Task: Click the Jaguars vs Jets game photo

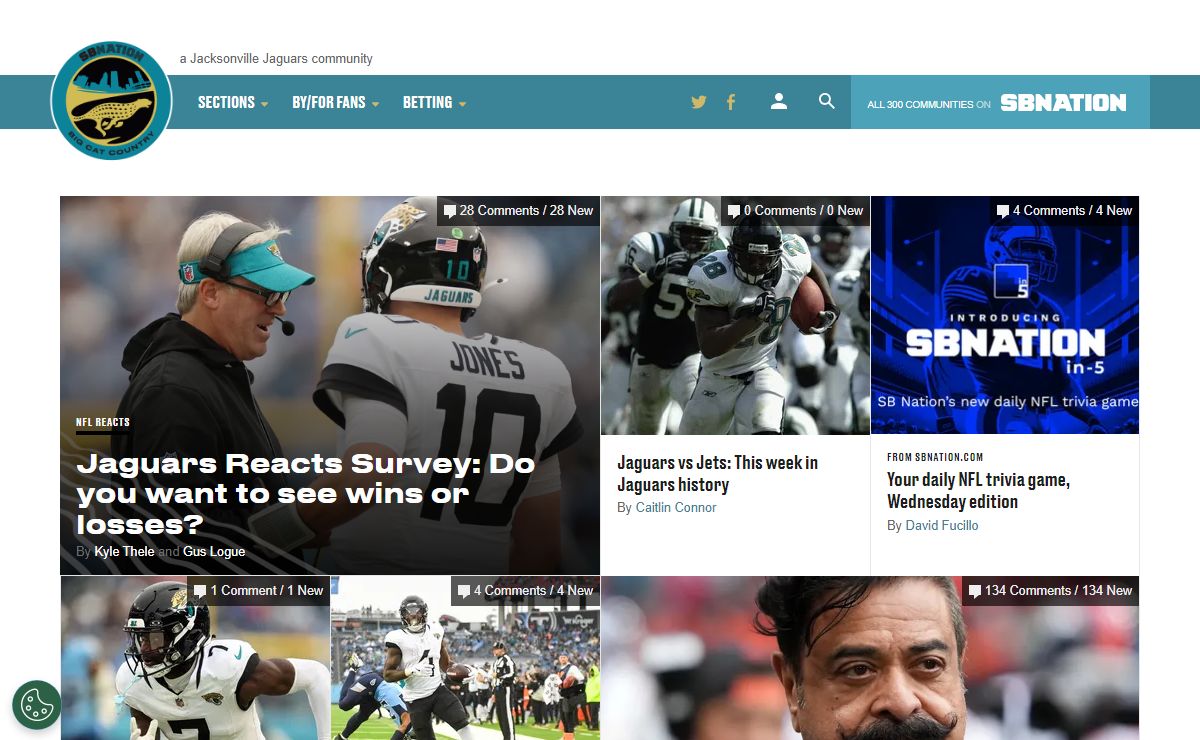Action: pyautogui.click(x=735, y=315)
